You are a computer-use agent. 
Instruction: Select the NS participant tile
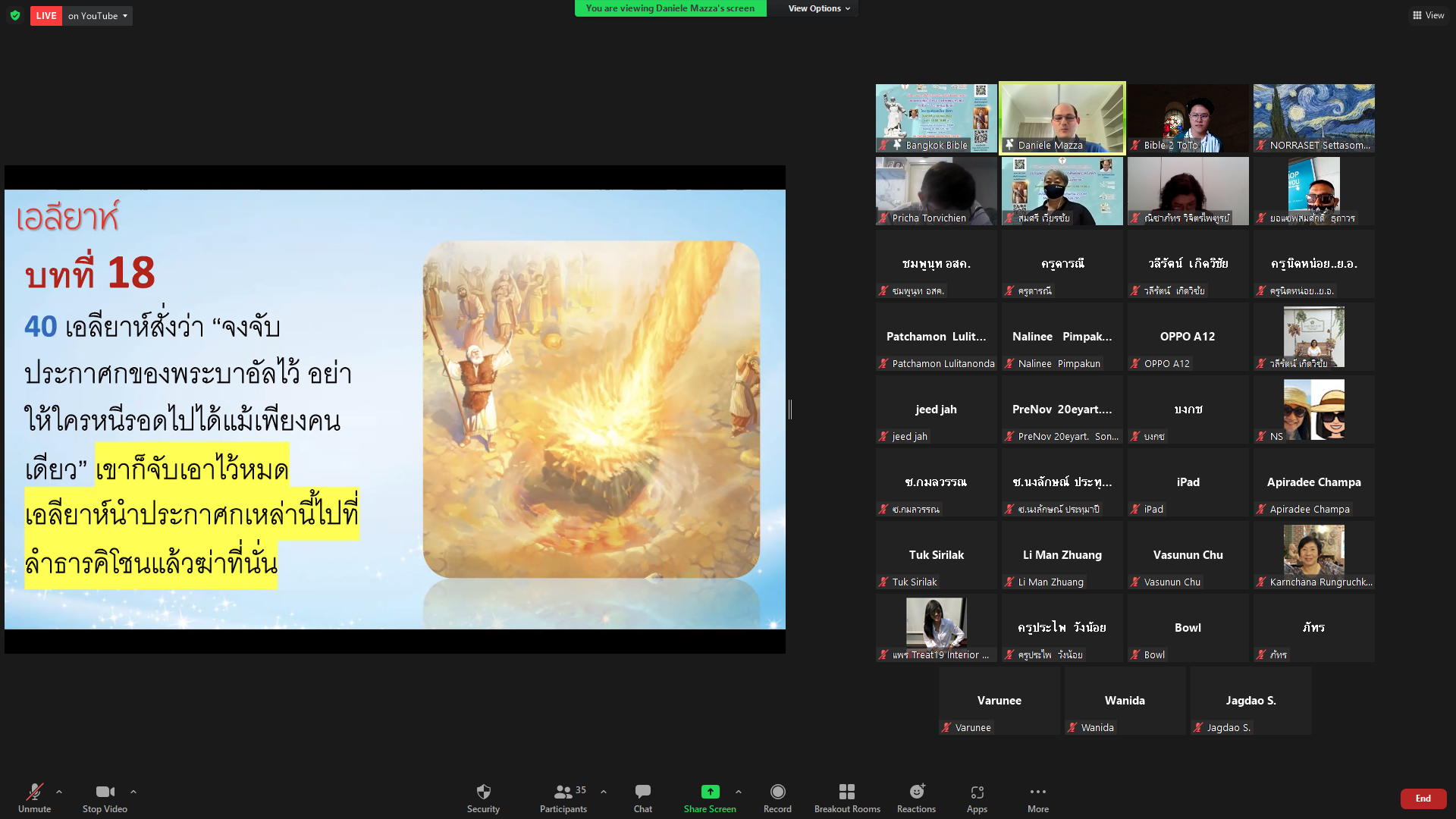pos(1313,409)
